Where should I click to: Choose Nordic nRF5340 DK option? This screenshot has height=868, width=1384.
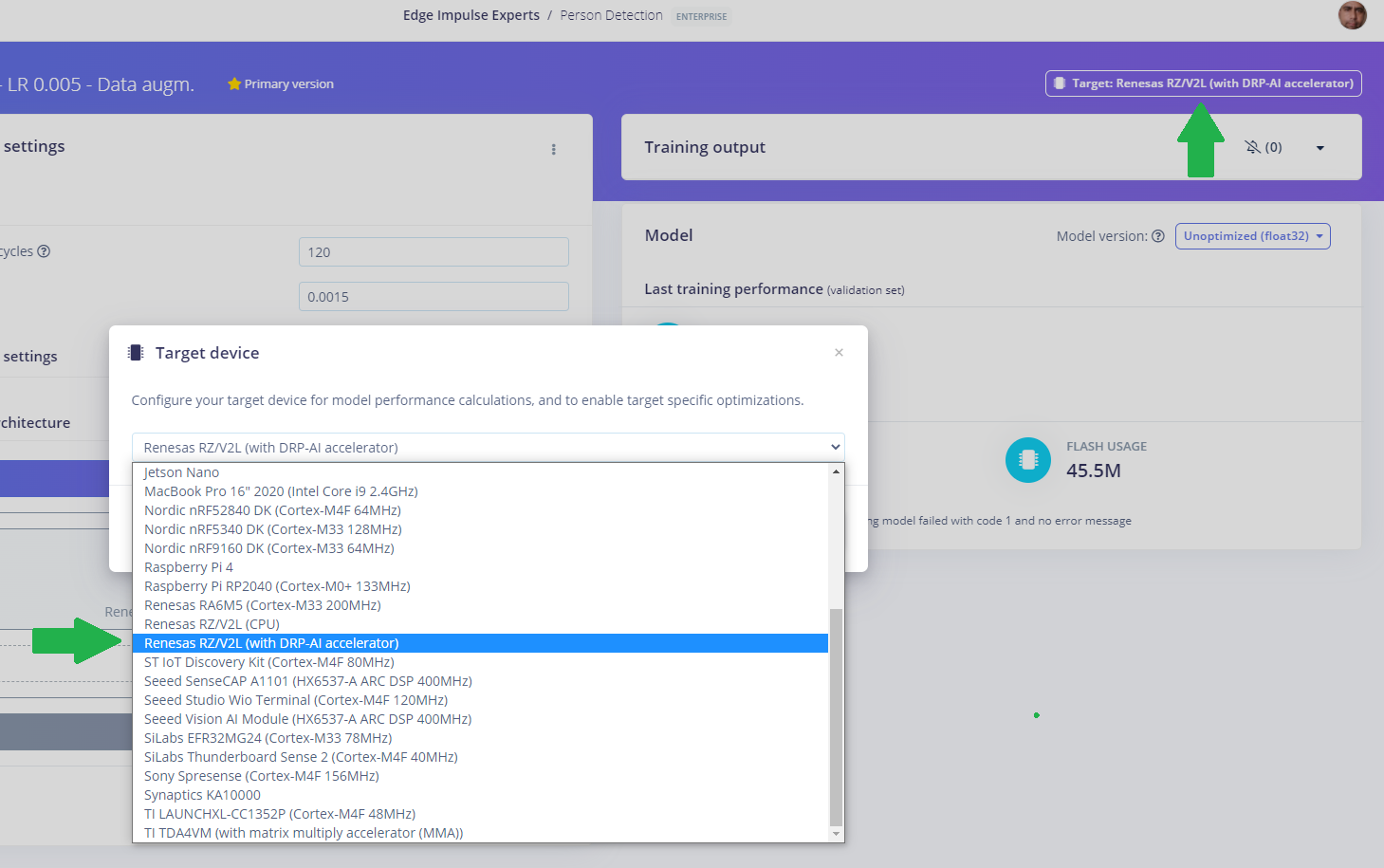click(480, 529)
